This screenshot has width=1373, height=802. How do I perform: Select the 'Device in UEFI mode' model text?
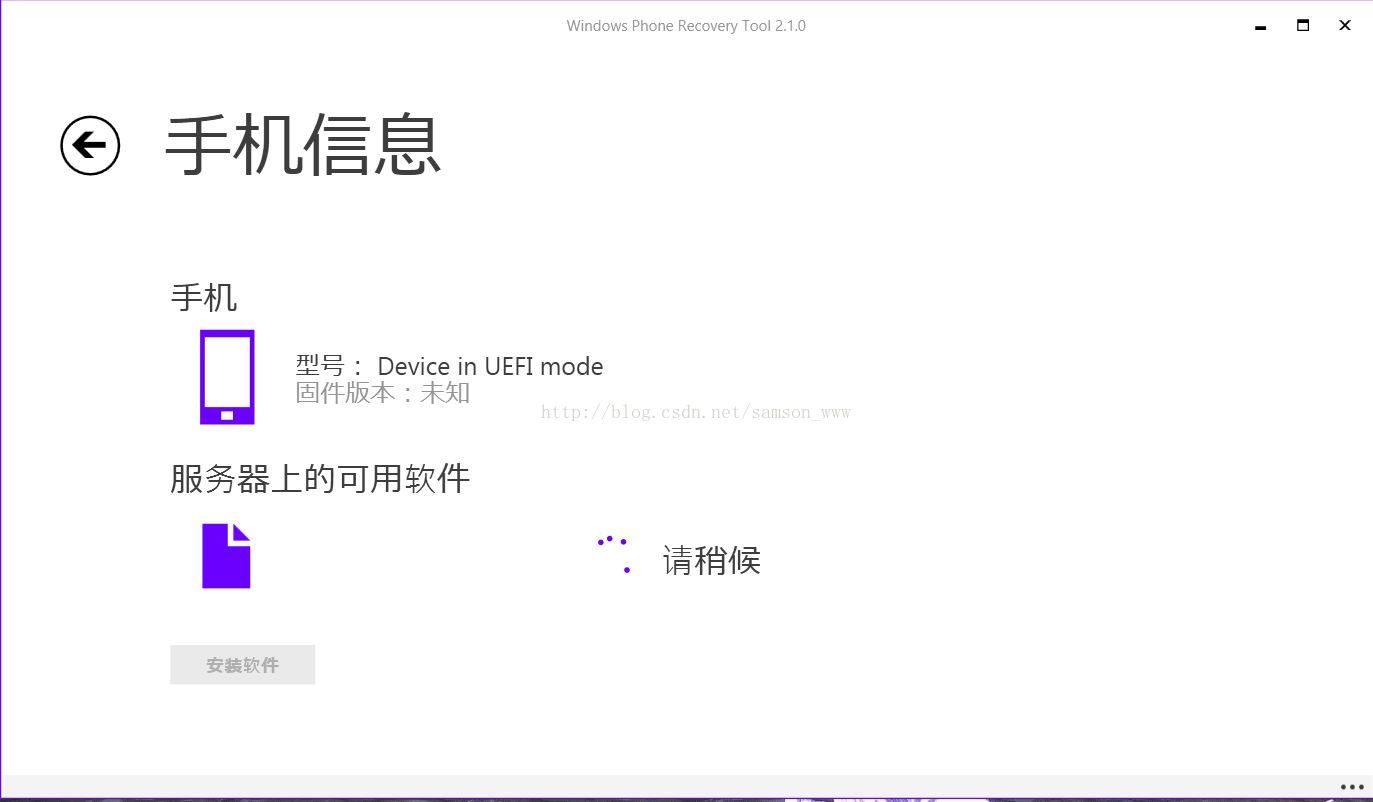[x=490, y=366]
